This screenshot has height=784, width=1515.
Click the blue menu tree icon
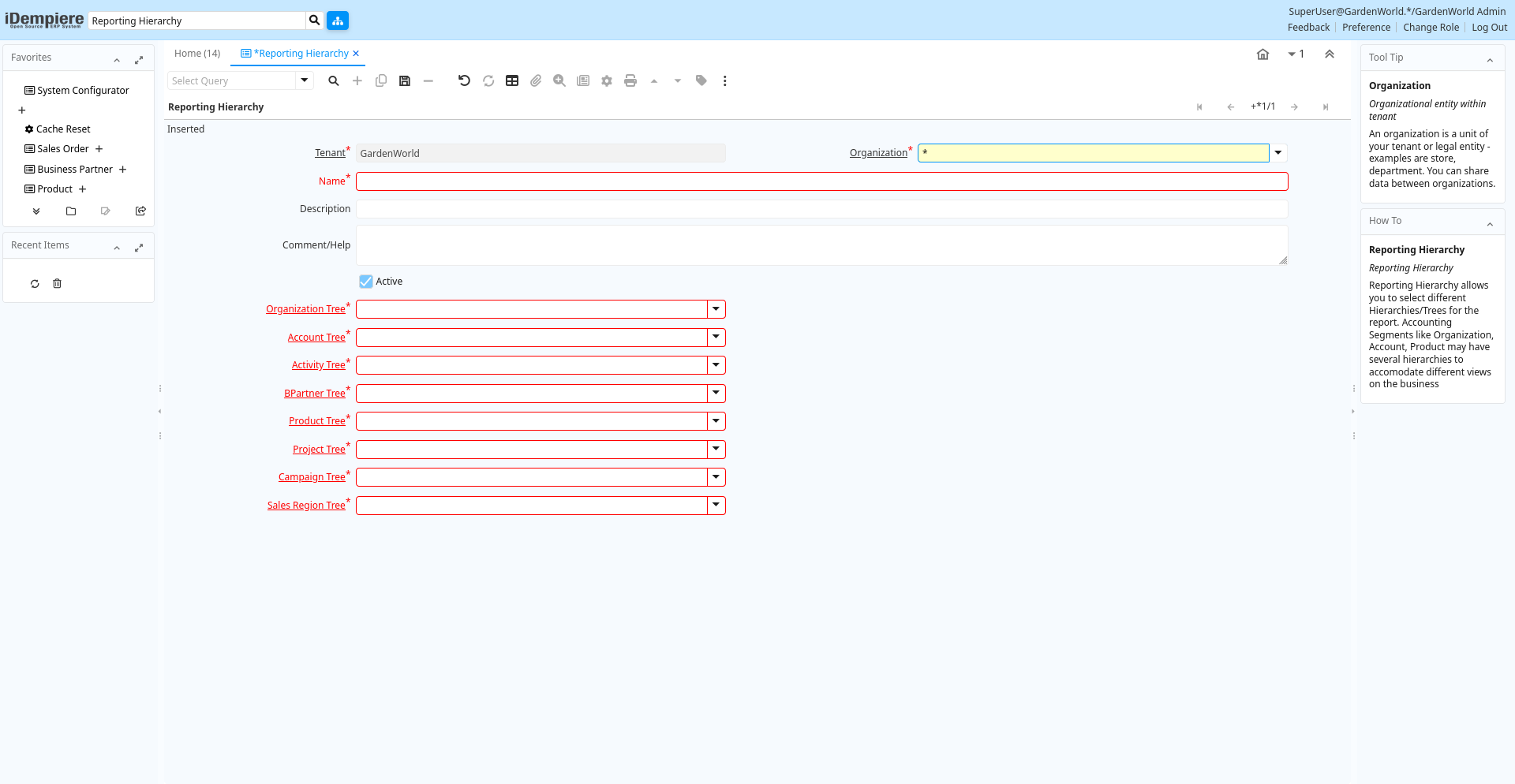[338, 21]
